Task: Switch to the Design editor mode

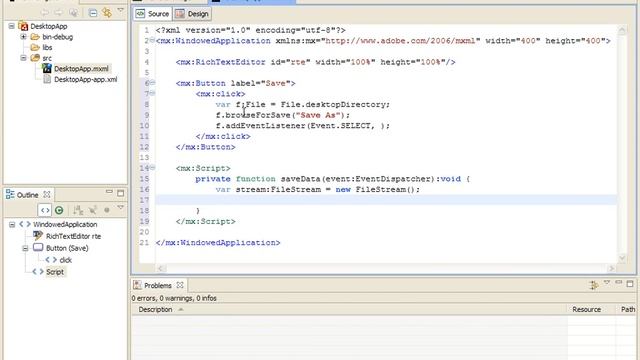Action: (192, 14)
